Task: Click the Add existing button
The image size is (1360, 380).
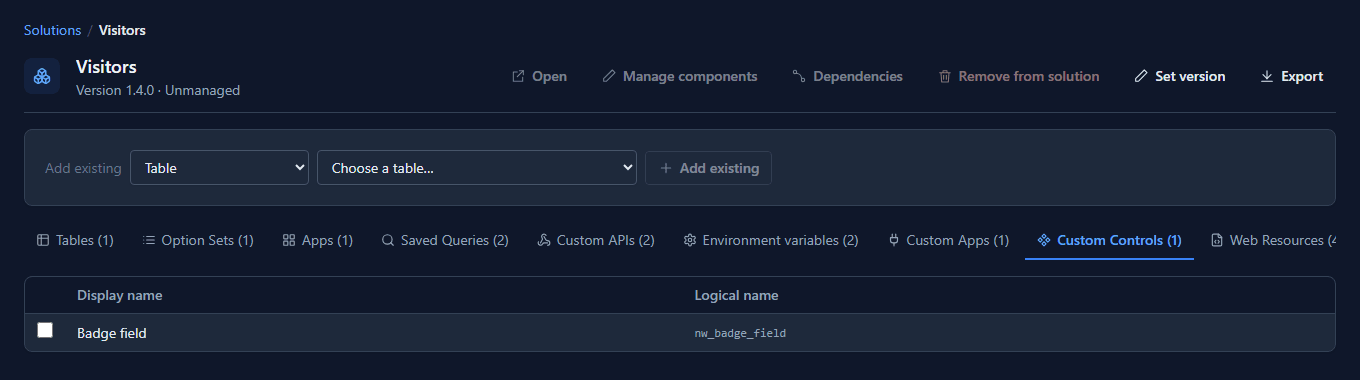Action: [x=709, y=168]
